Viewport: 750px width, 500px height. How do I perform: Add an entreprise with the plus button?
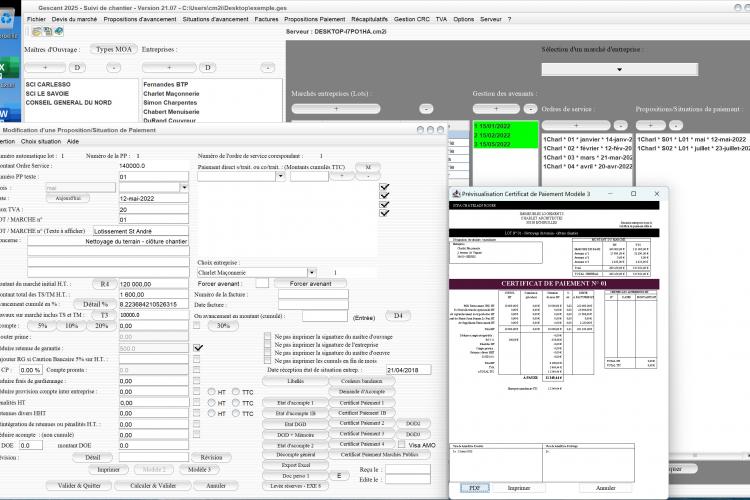[169, 67]
